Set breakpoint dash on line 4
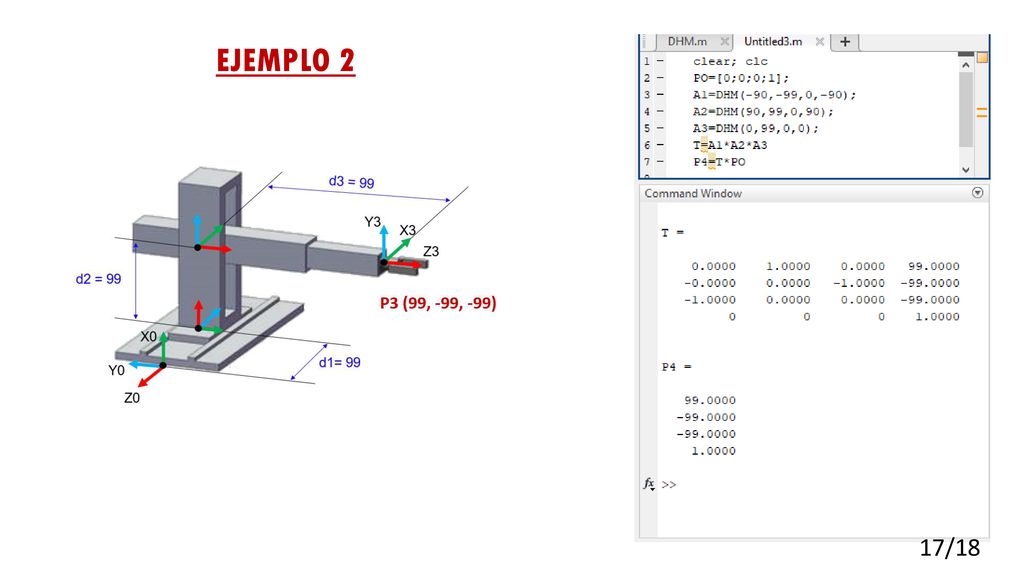The width and height of the screenshot is (1024, 576). click(660, 112)
